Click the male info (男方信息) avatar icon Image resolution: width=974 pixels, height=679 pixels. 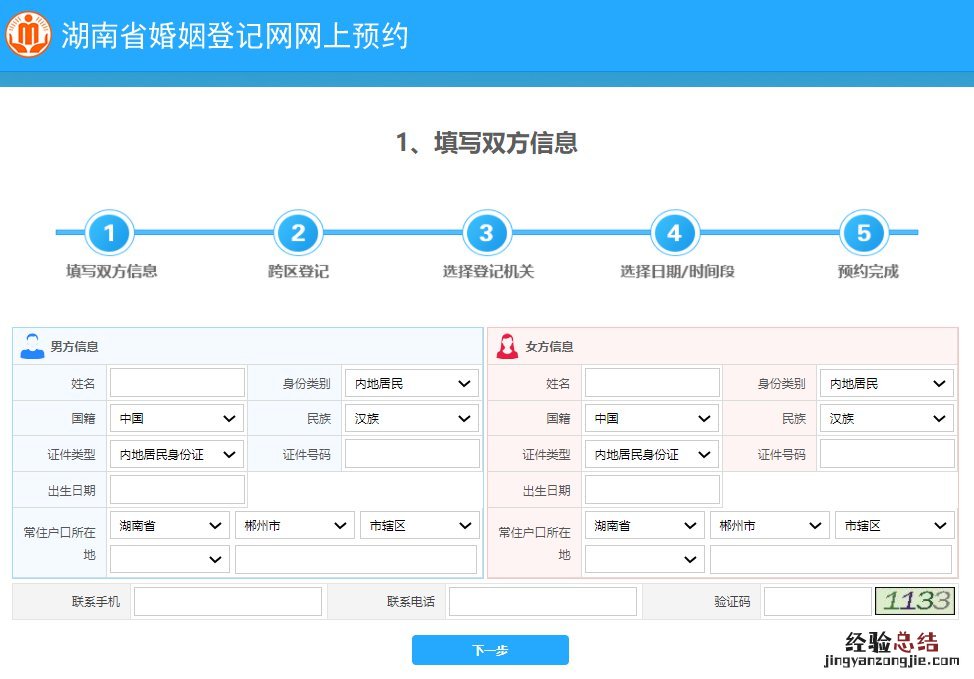32,346
